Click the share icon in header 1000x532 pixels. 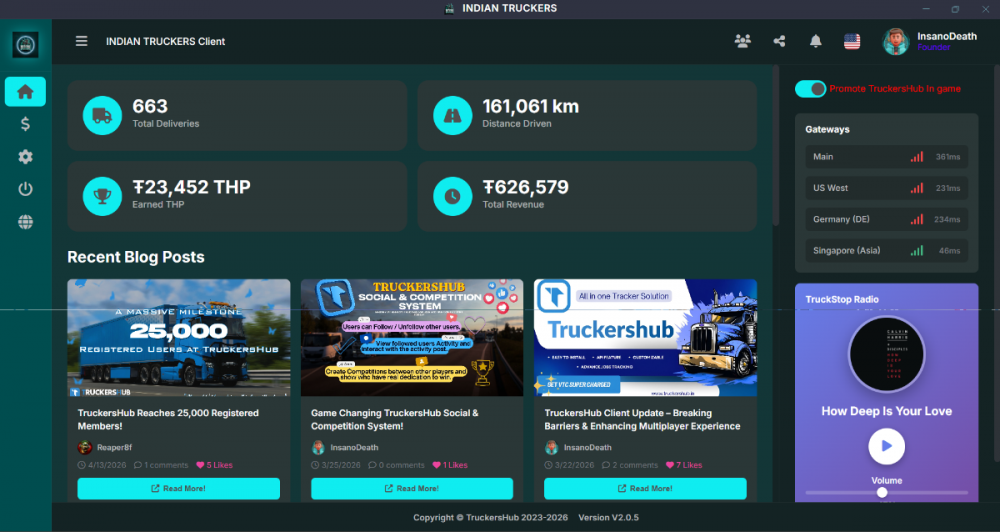[779, 41]
